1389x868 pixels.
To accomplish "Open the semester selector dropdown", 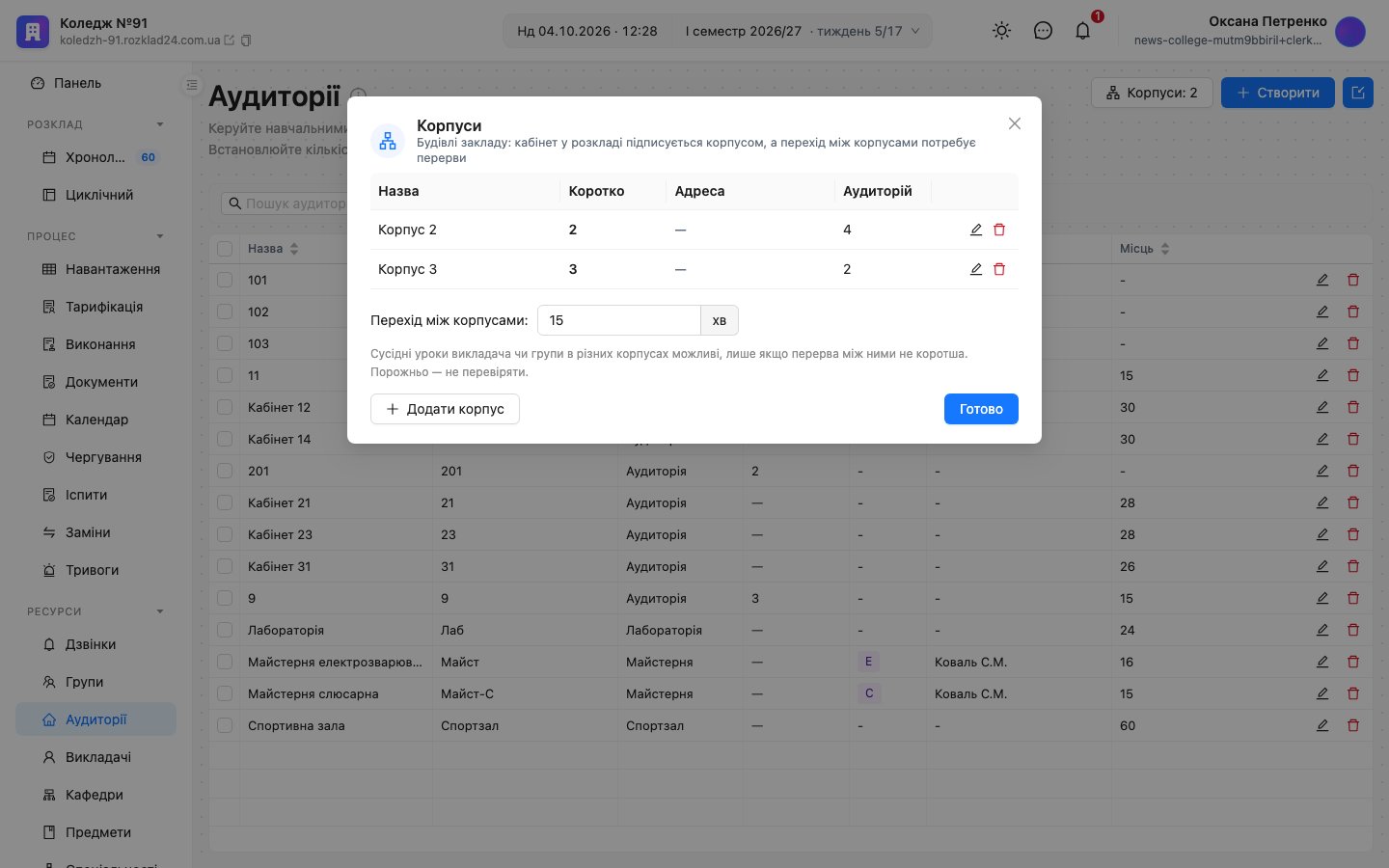I will 802,31.
